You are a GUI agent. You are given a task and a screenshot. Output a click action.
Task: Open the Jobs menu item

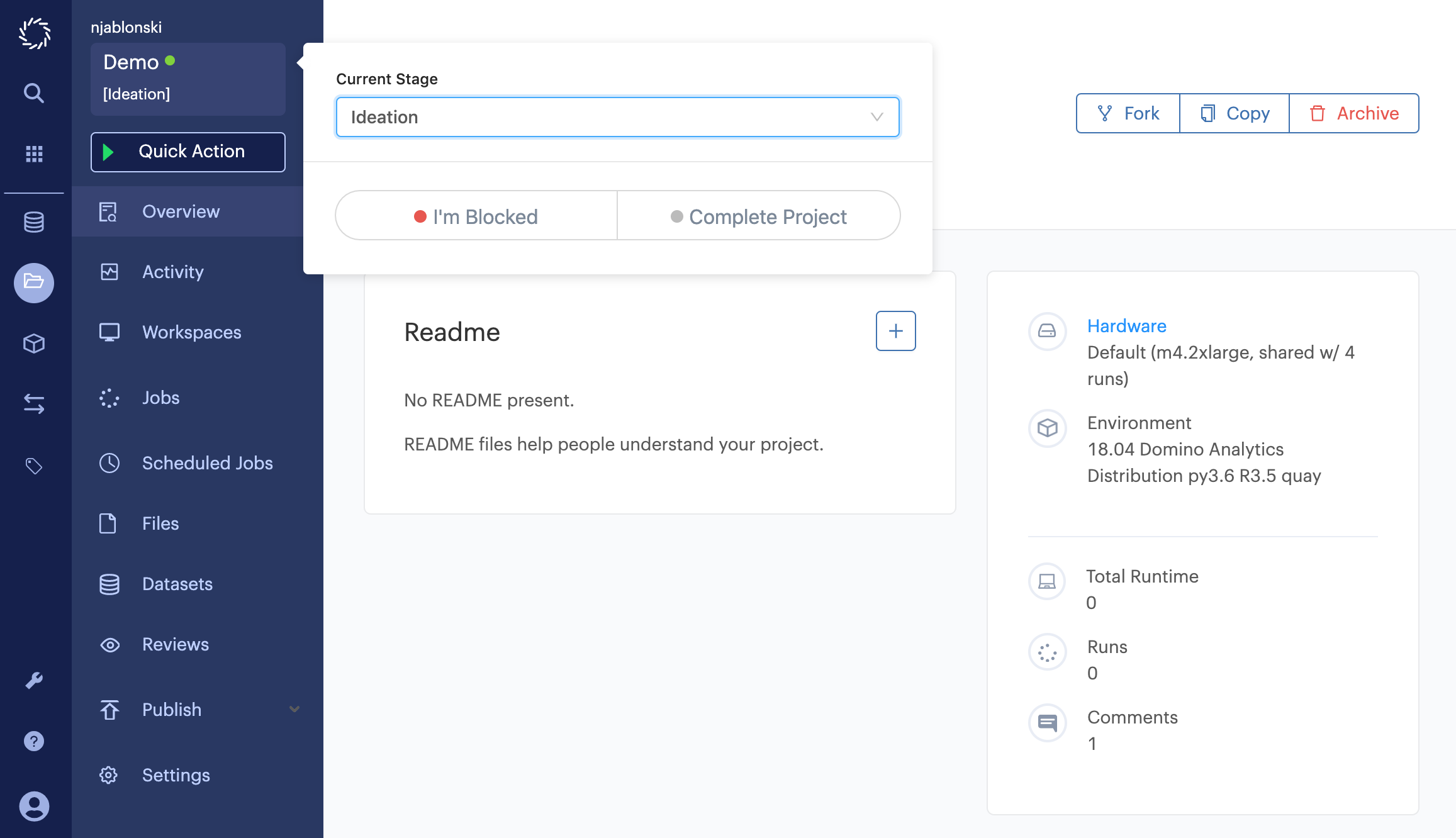pyautogui.click(x=159, y=397)
